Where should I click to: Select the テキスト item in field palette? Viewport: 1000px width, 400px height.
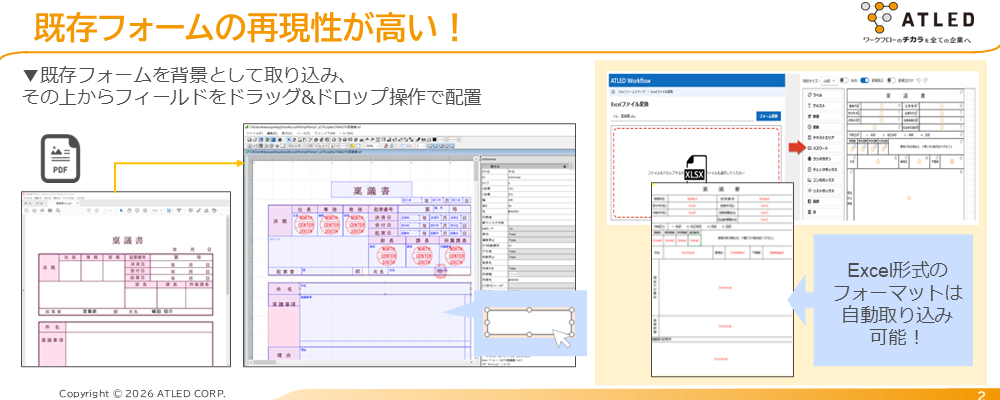coord(824,106)
